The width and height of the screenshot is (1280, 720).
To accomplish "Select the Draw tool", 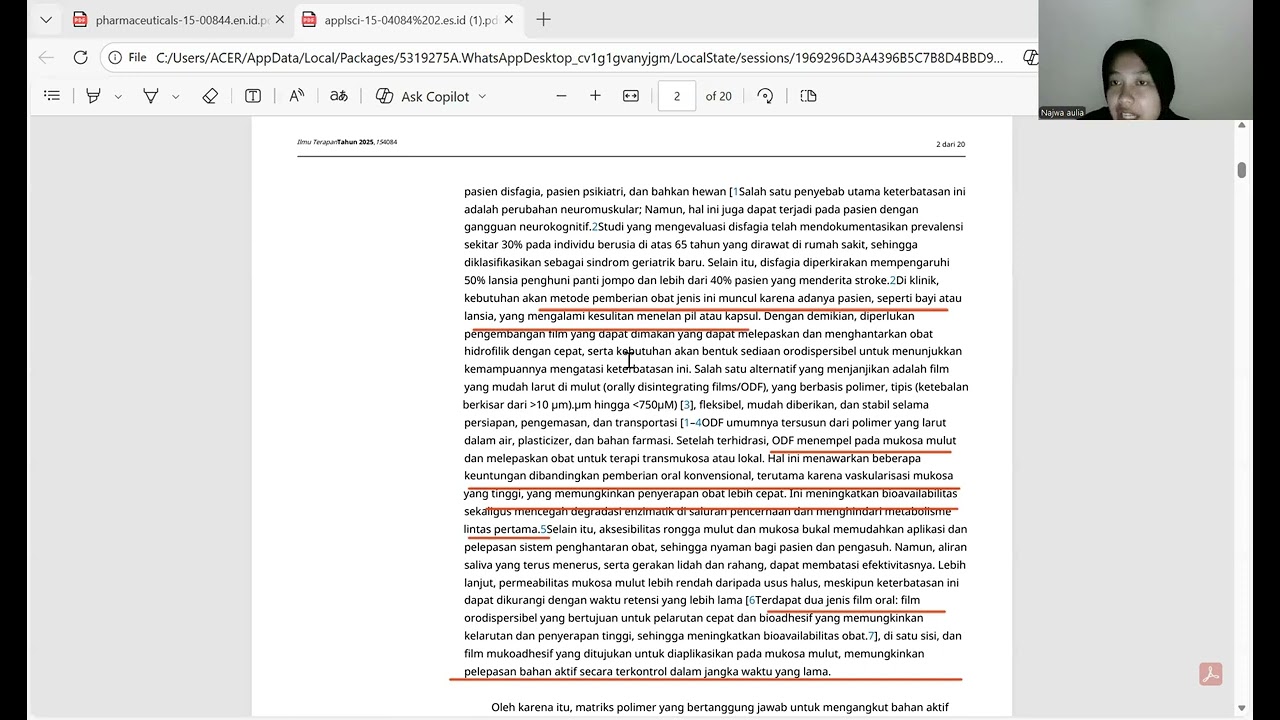I will (151, 96).
